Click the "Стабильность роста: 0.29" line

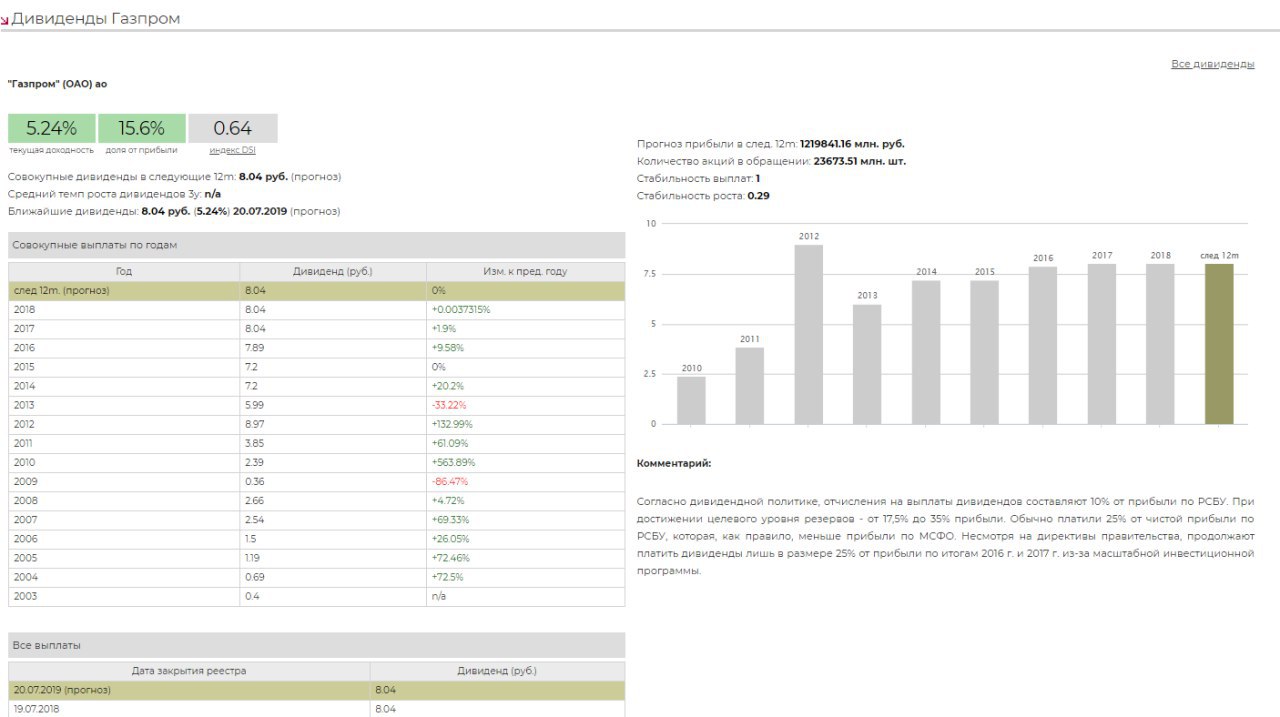703,196
